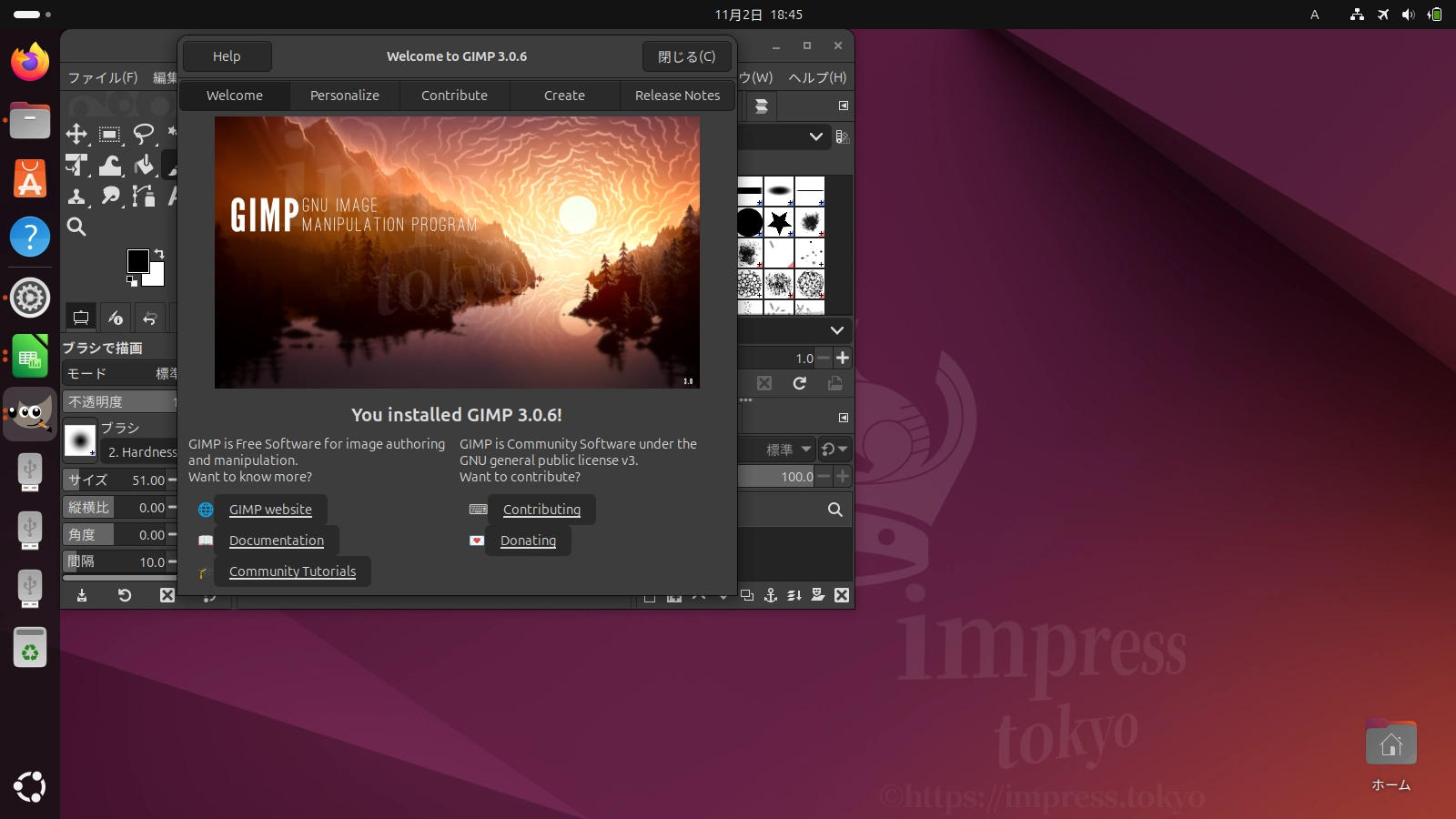
Task: Open the GIMP website link
Action: [x=270, y=510]
